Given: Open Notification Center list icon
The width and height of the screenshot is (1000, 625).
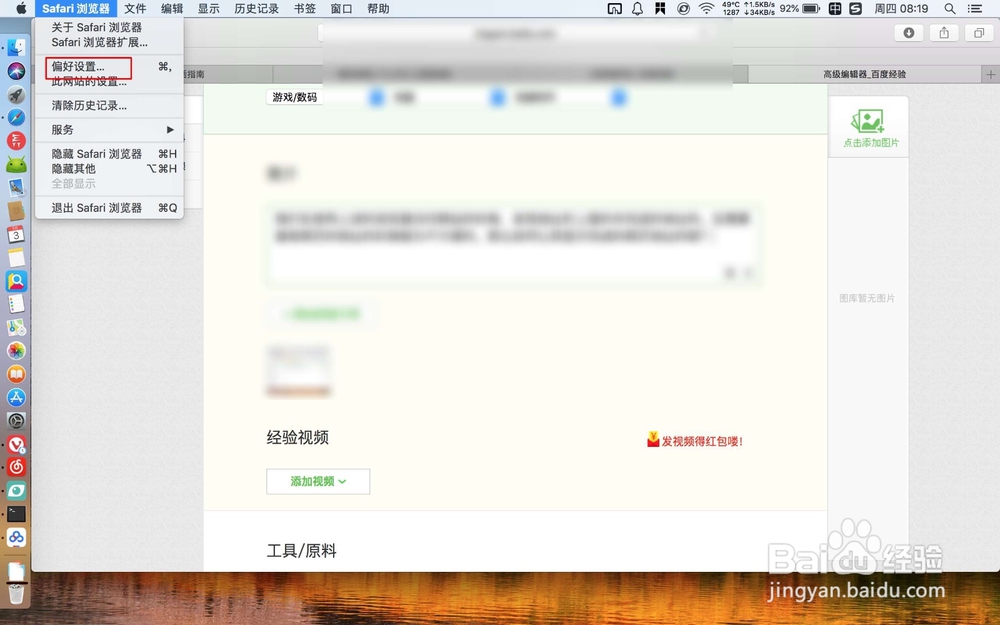Looking at the screenshot, I should pos(975,8).
